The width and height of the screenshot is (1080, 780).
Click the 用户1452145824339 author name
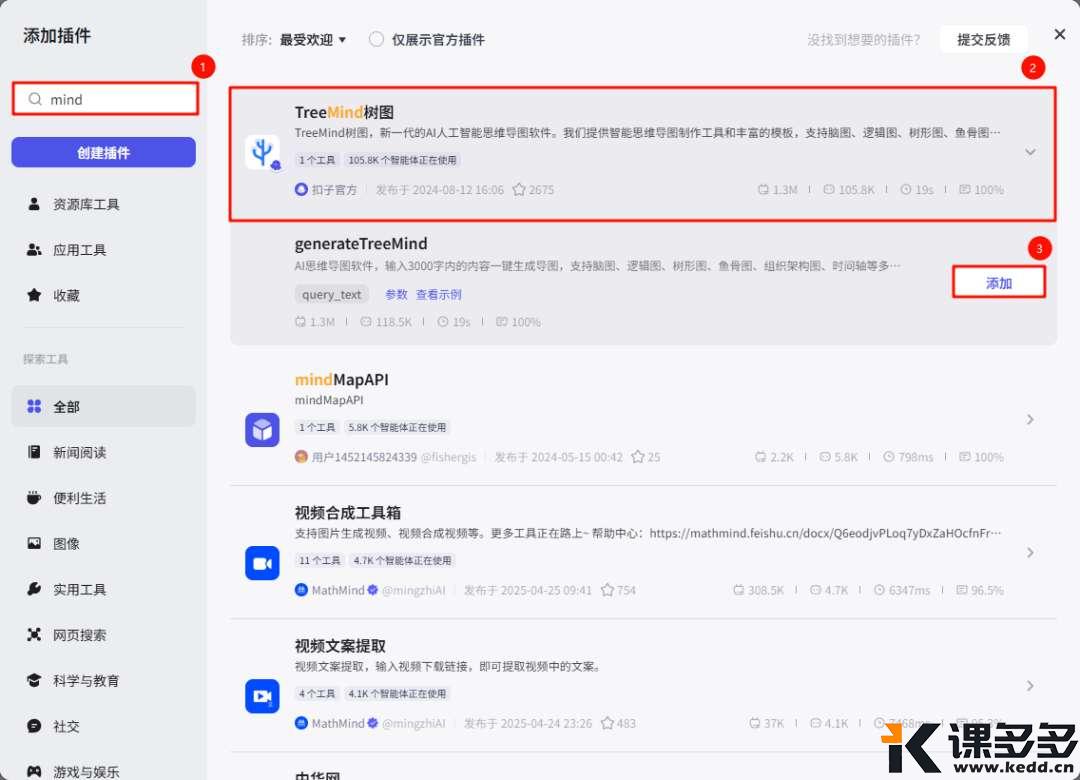[x=364, y=457]
